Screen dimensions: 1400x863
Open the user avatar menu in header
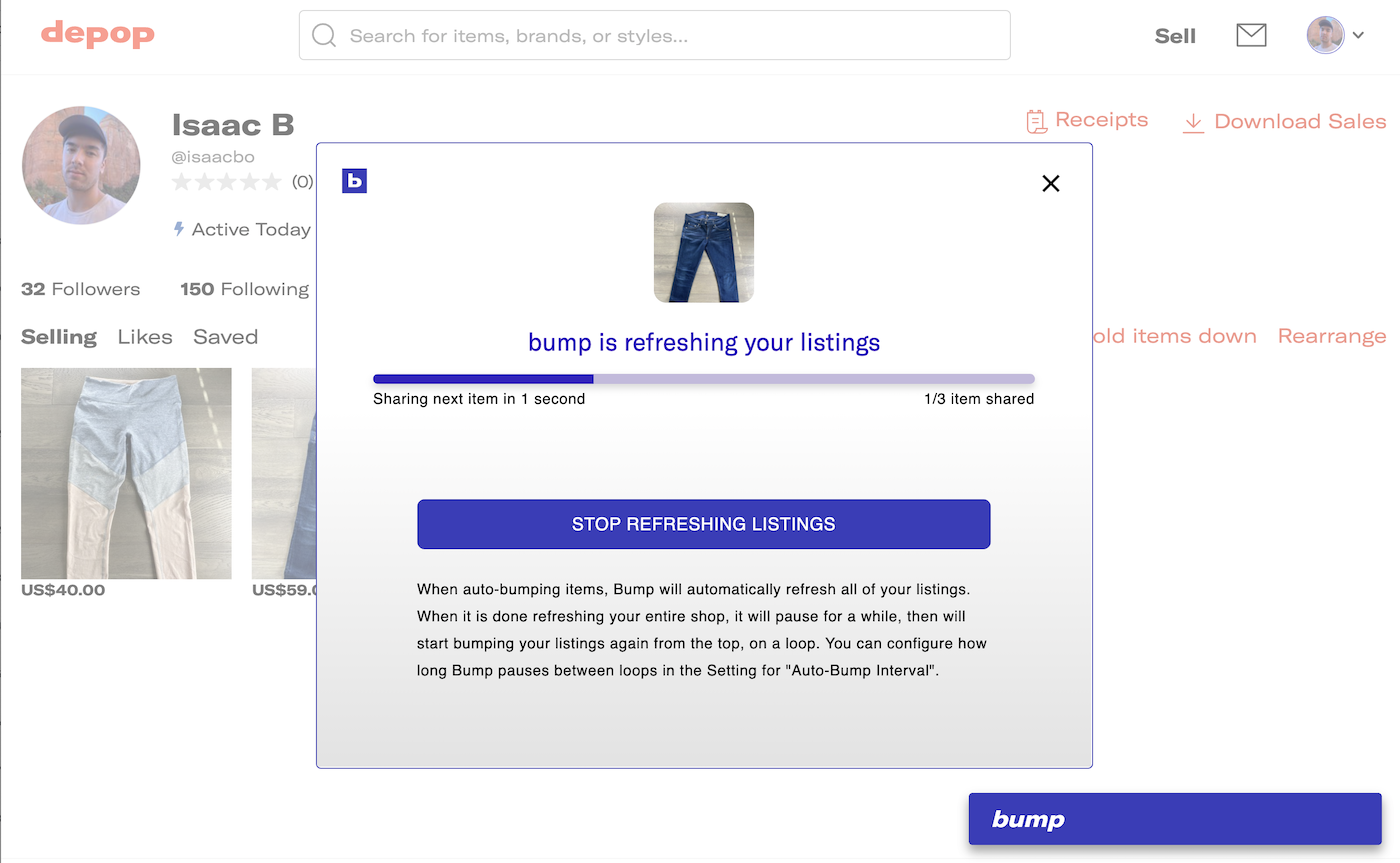[x=1325, y=35]
